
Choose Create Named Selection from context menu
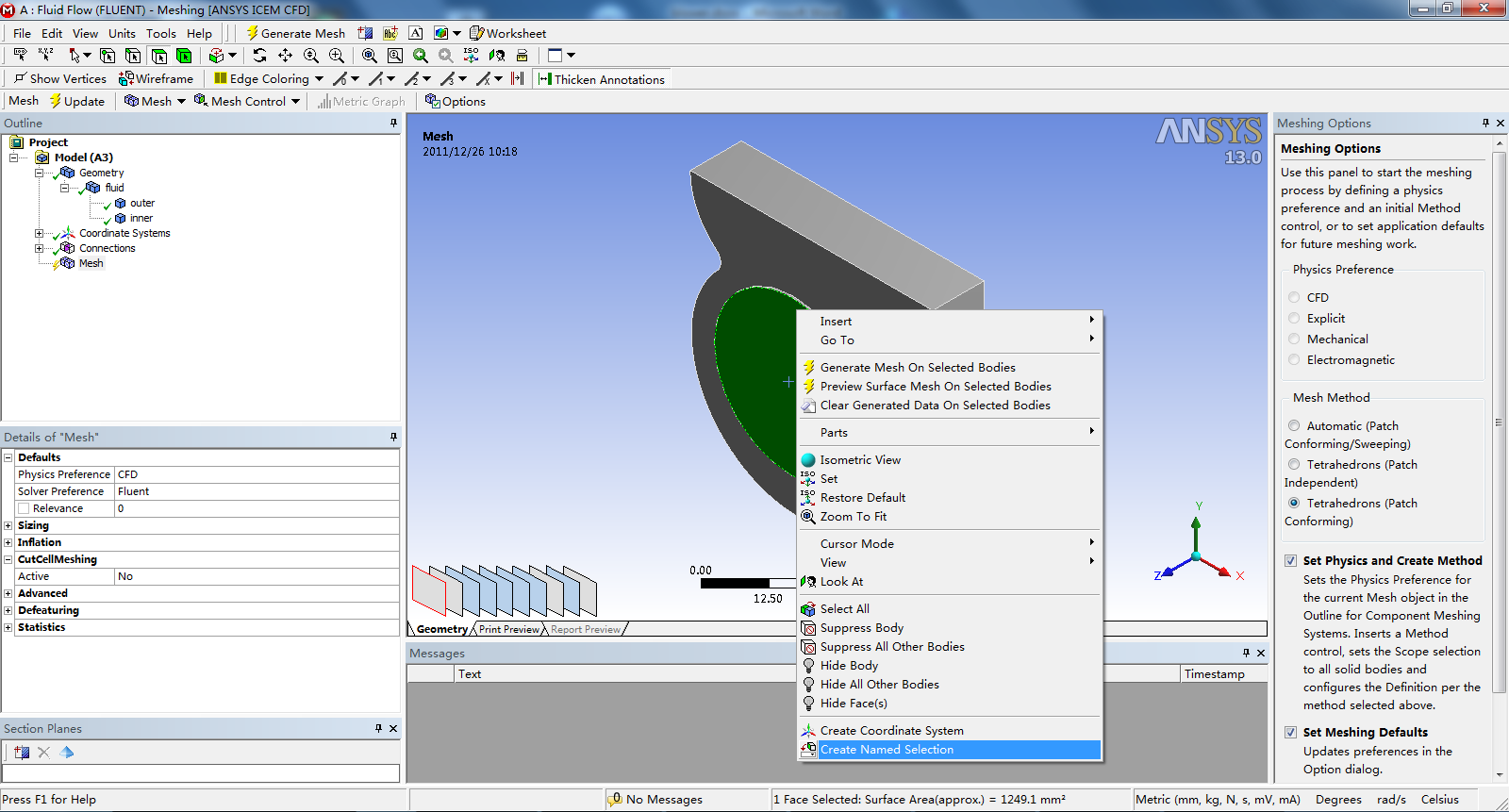950,750
